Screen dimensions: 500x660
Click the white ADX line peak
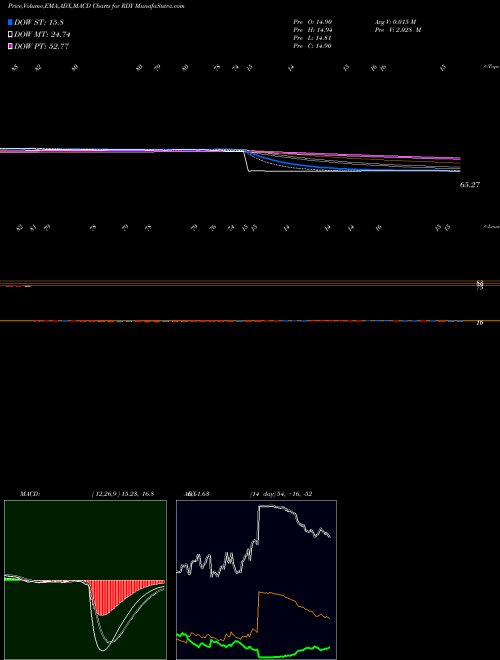pos(269,506)
